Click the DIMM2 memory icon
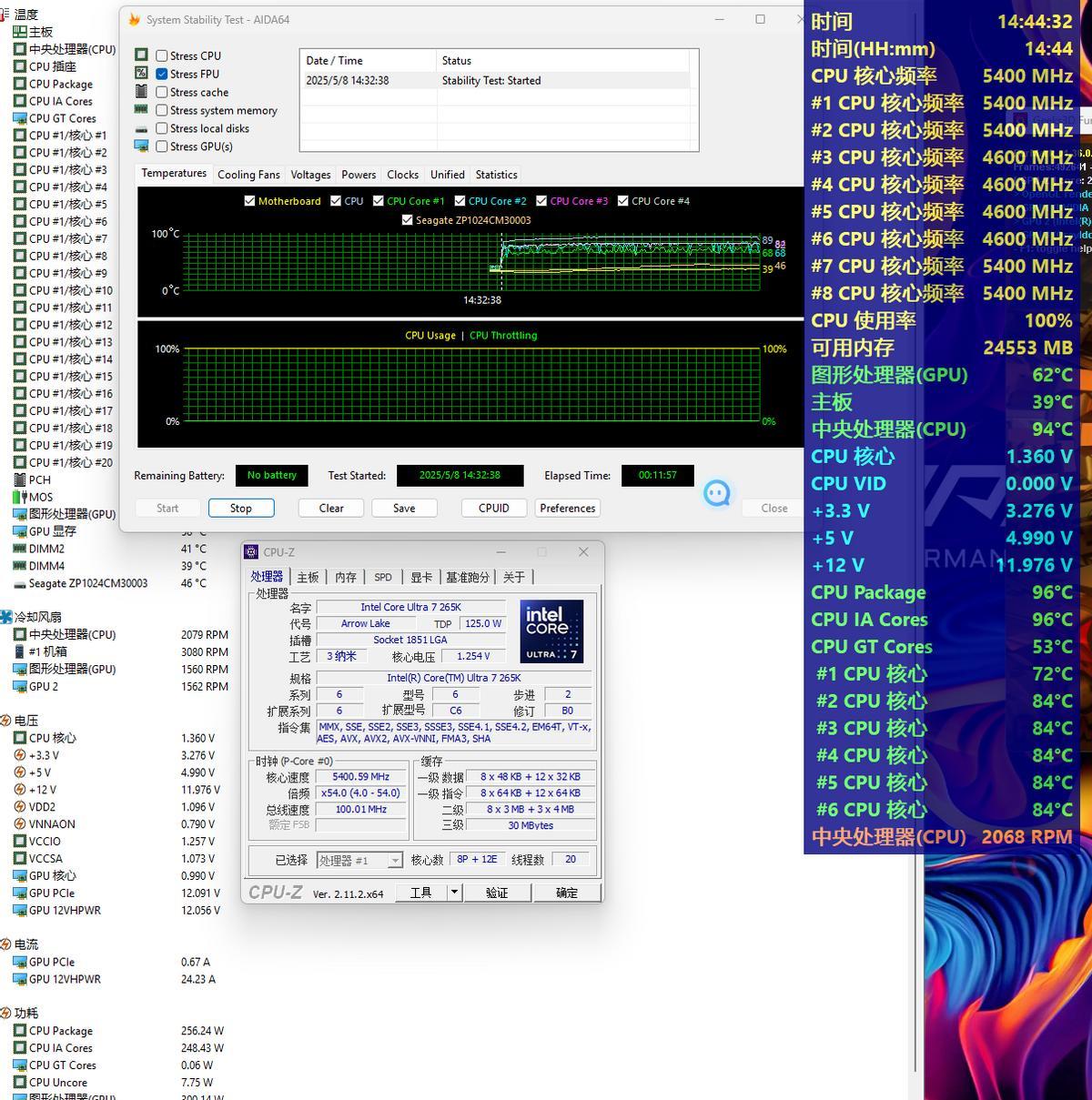 [x=20, y=549]
